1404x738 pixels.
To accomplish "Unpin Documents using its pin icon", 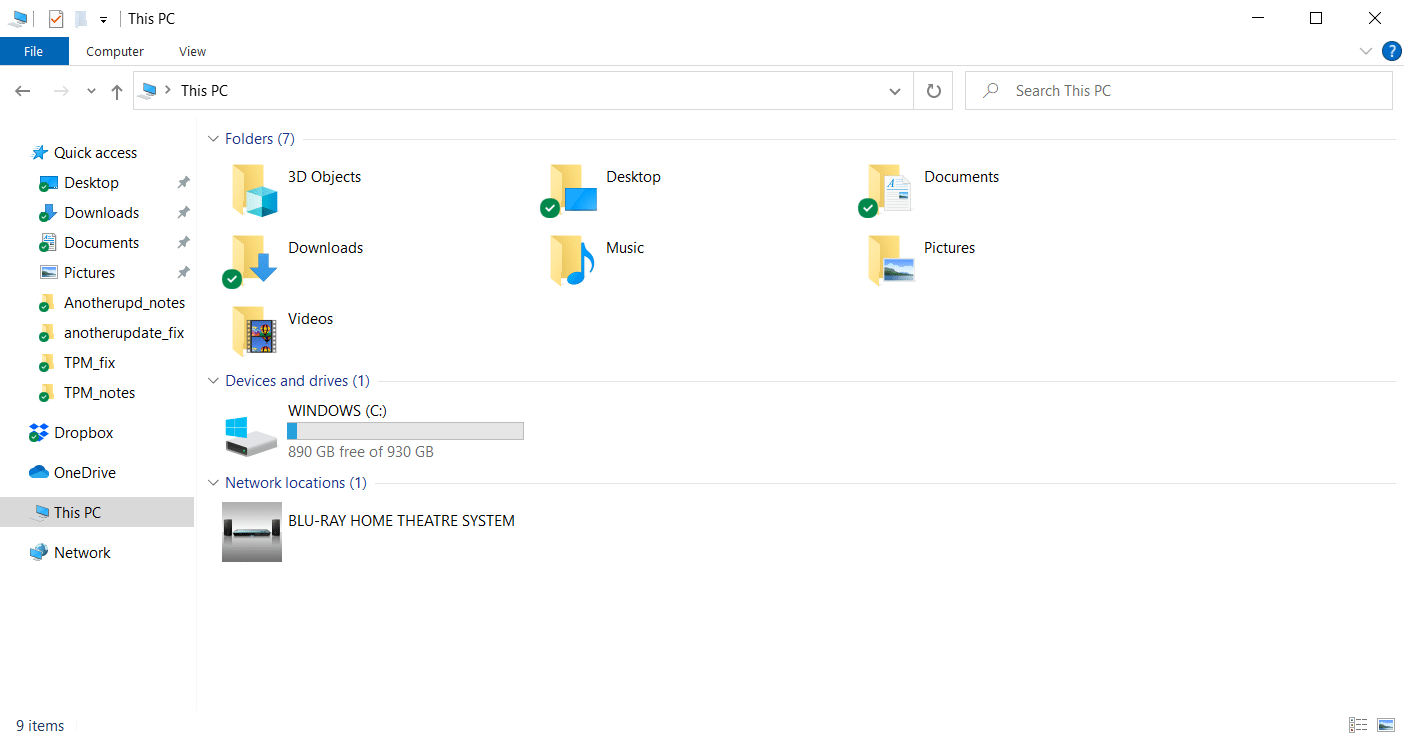I will [x=183, y=243].
